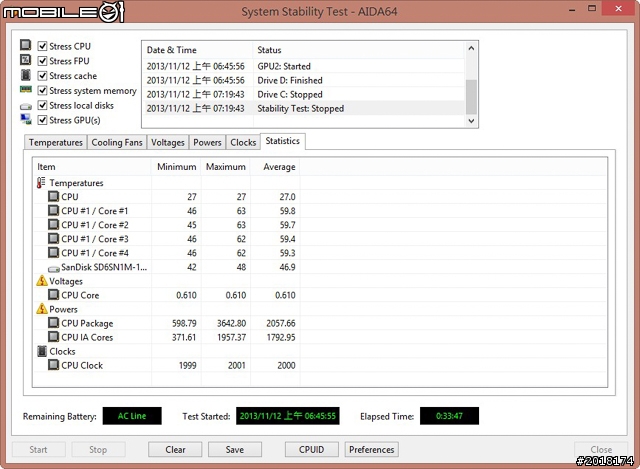
Task: Click the chip icon of CPU Clock row
Action: point(53,365)
